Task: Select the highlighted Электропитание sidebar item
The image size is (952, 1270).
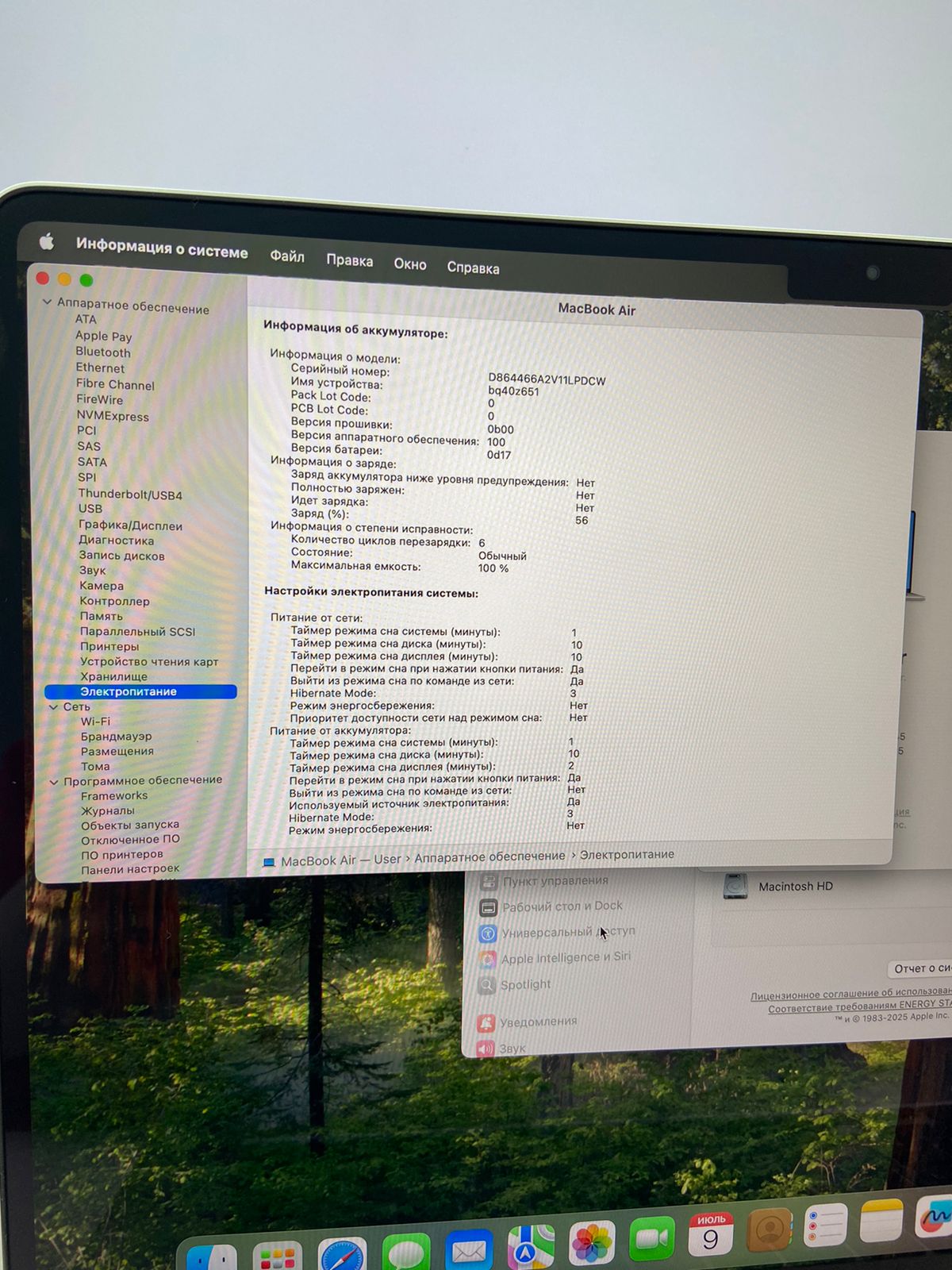Action: (x=140, y=692)
